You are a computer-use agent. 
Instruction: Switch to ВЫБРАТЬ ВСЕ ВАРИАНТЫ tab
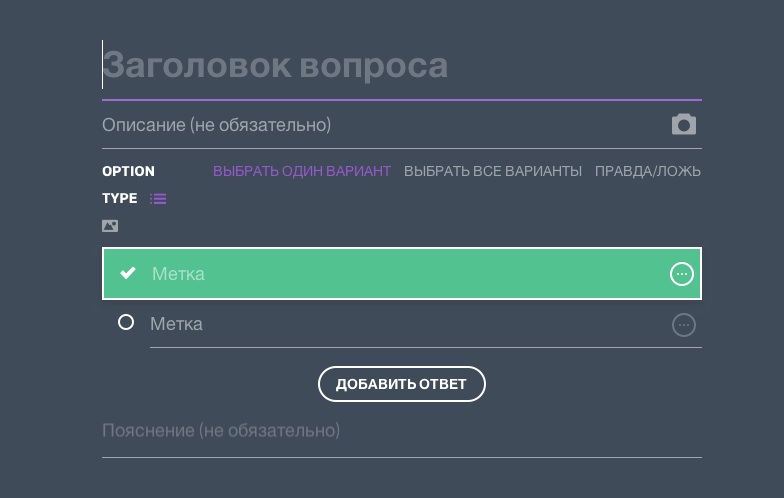pyautogui.click(x=492, y=171)
